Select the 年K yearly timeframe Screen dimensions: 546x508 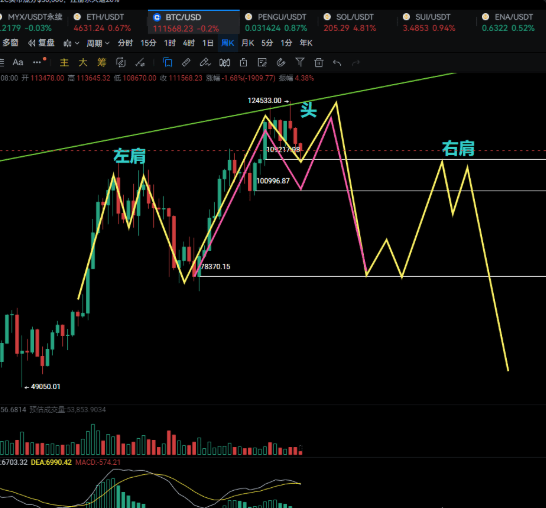(306, 43)
